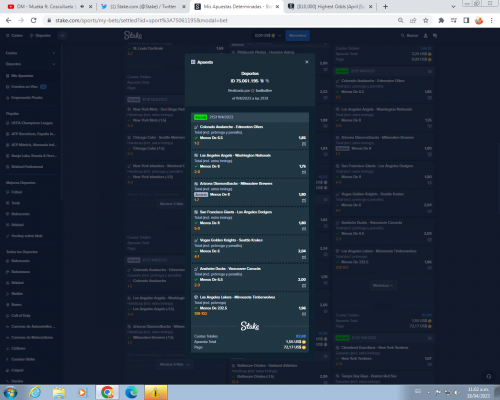Image resolution: width=500 pixels, height=400 pixels.
Task: Open the Chrome extensions puzzle icon
Action: pyautogui.click(x=441, y=20)
